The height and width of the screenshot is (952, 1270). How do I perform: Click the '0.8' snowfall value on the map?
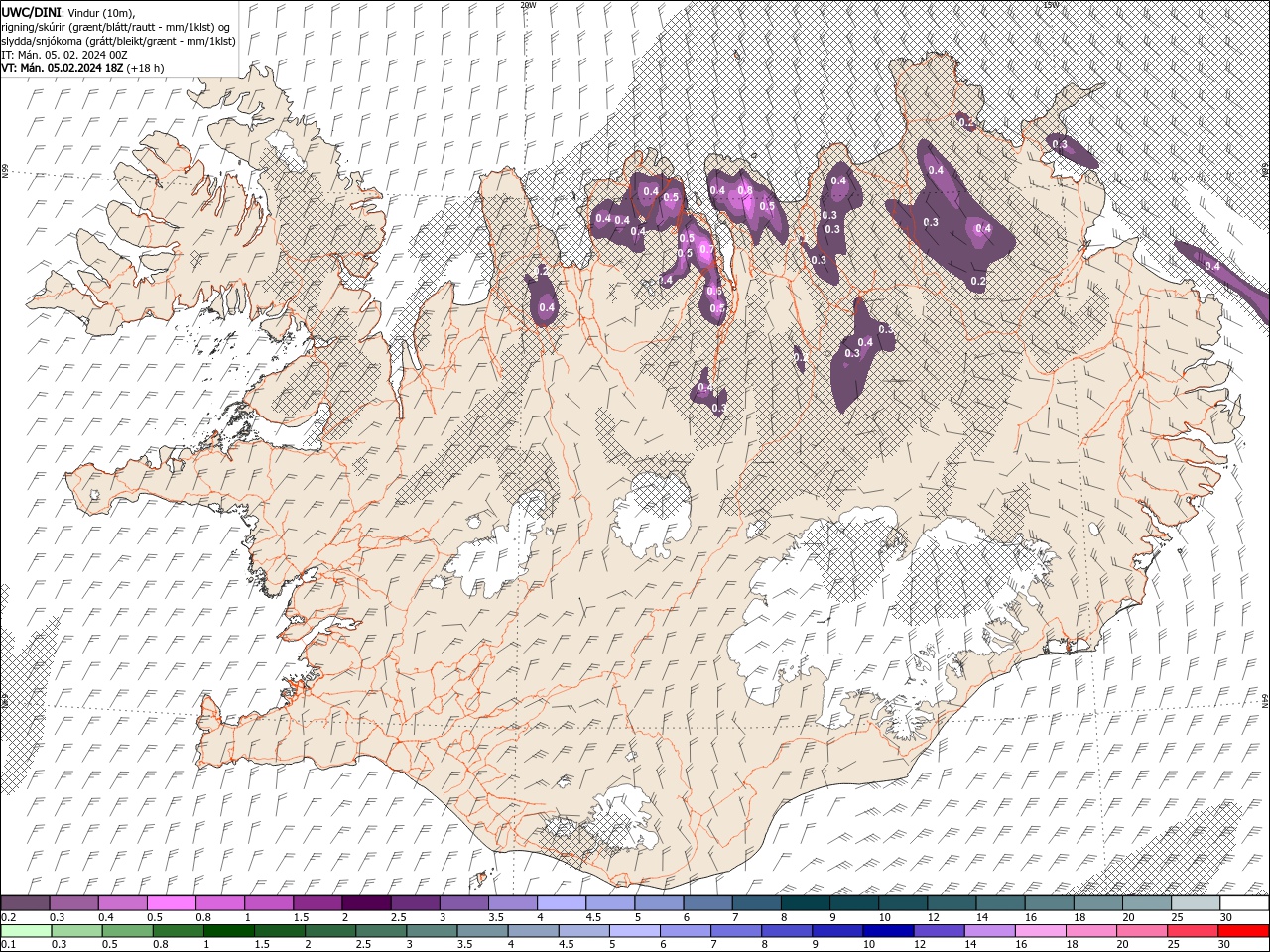pyautogui.click(x=745, y=190)
